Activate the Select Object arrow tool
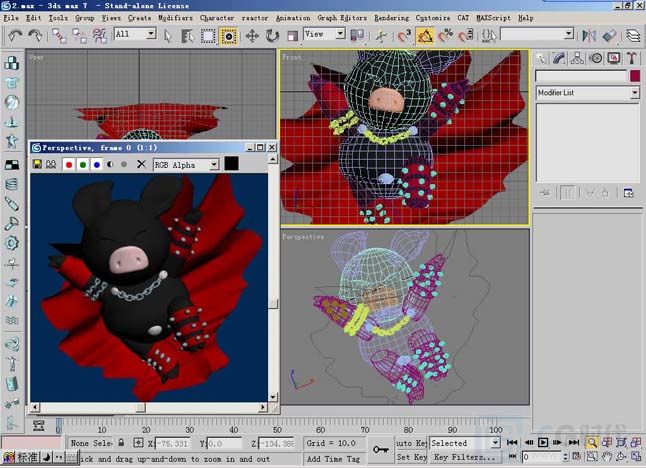 [168, 36]
